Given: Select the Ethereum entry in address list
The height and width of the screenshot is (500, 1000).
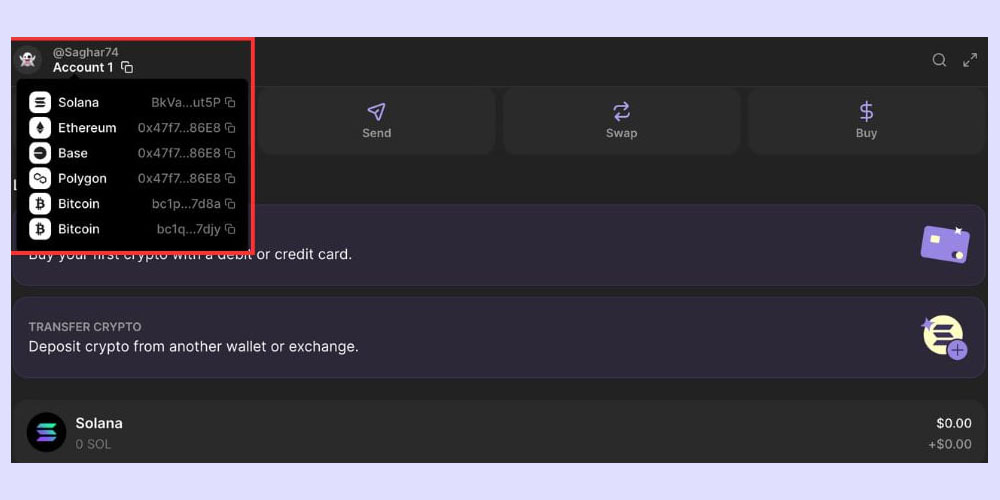Looking at the screenshot, I should pos(86,128).
